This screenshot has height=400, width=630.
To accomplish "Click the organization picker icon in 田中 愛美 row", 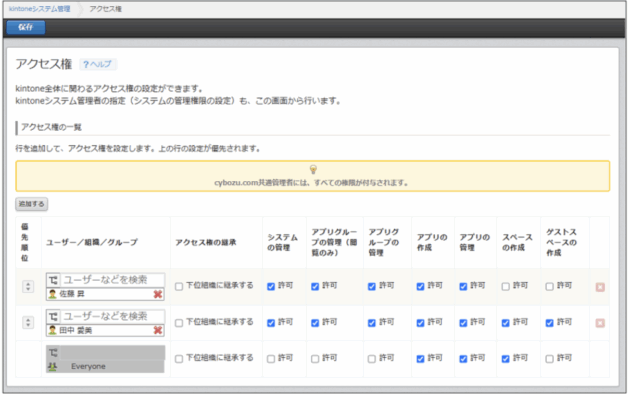I will tap(53, 316).
